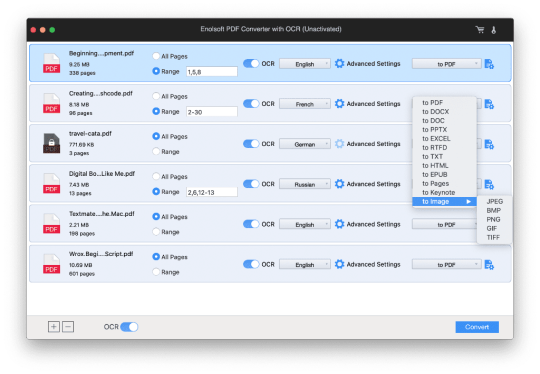
Task: Turn off the global OCR switch at bottom
Action: click(129, 326)
